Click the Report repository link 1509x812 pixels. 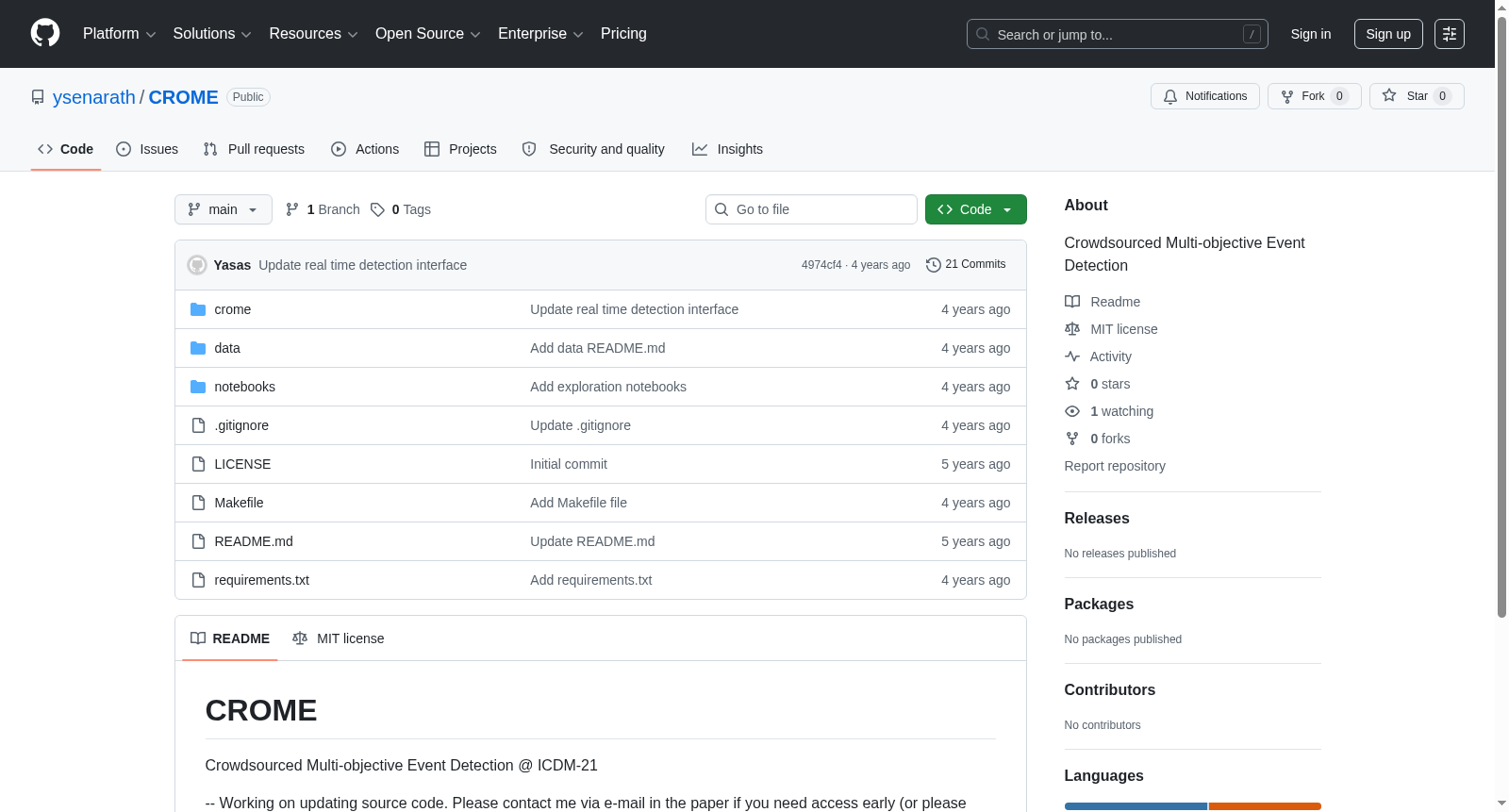(x=1115, y=466)
